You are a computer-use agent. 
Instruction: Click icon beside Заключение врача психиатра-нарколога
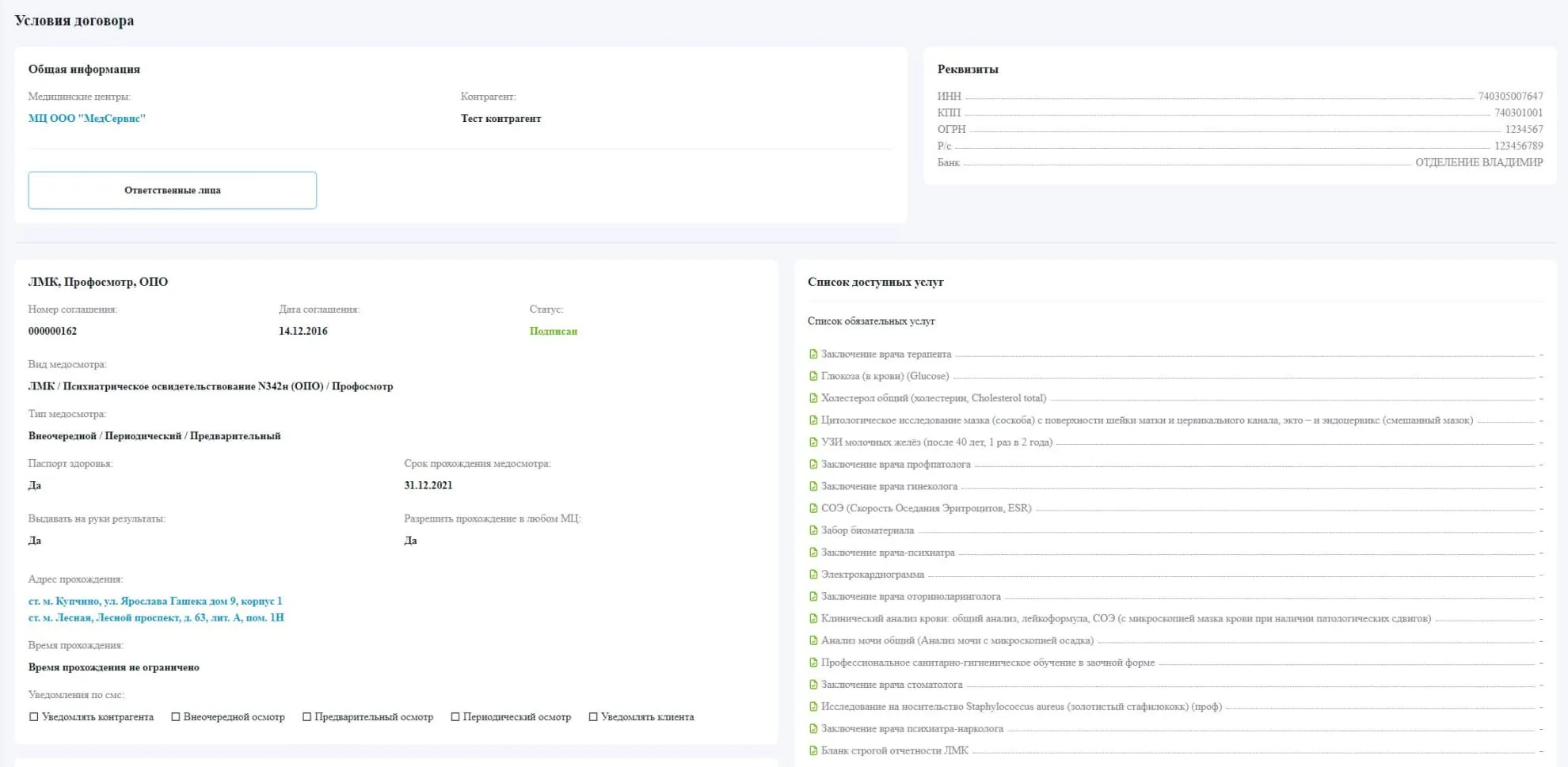coord(813,729)
